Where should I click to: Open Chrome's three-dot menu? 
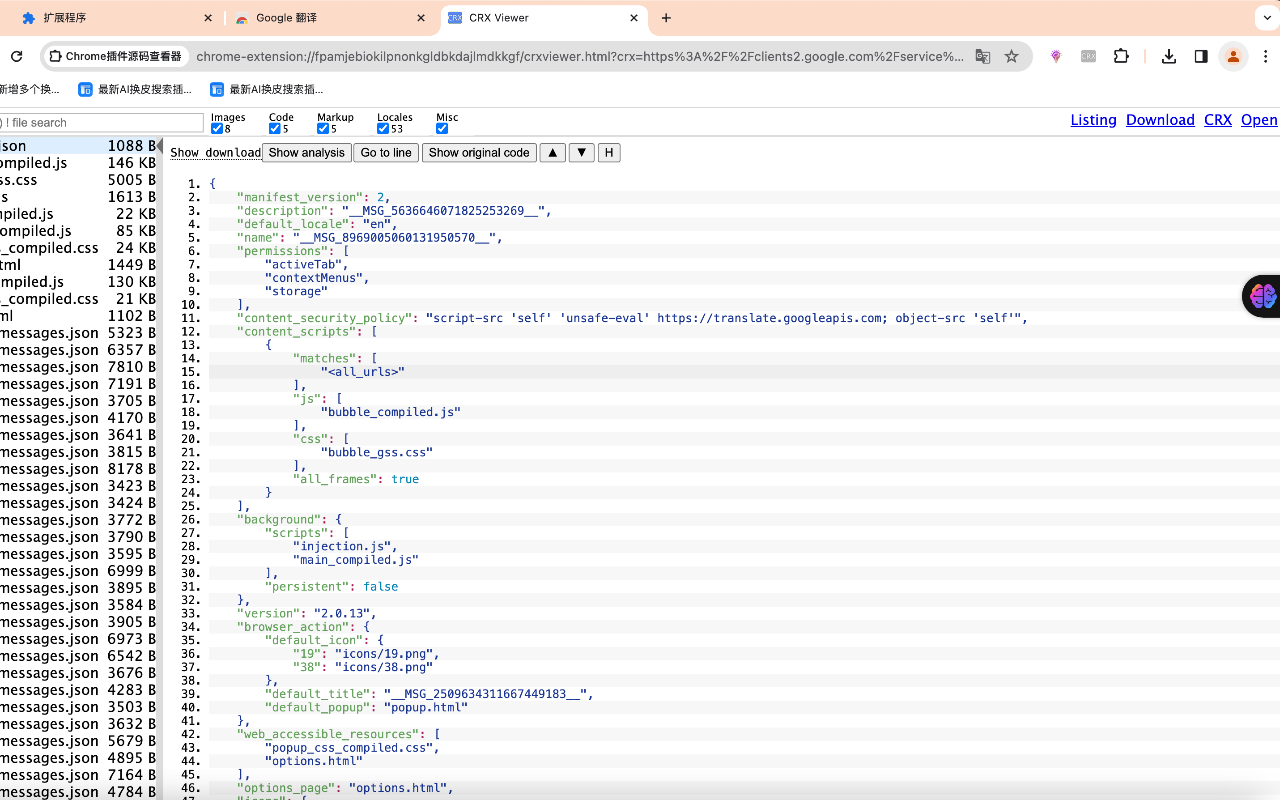pos(1266,57)
